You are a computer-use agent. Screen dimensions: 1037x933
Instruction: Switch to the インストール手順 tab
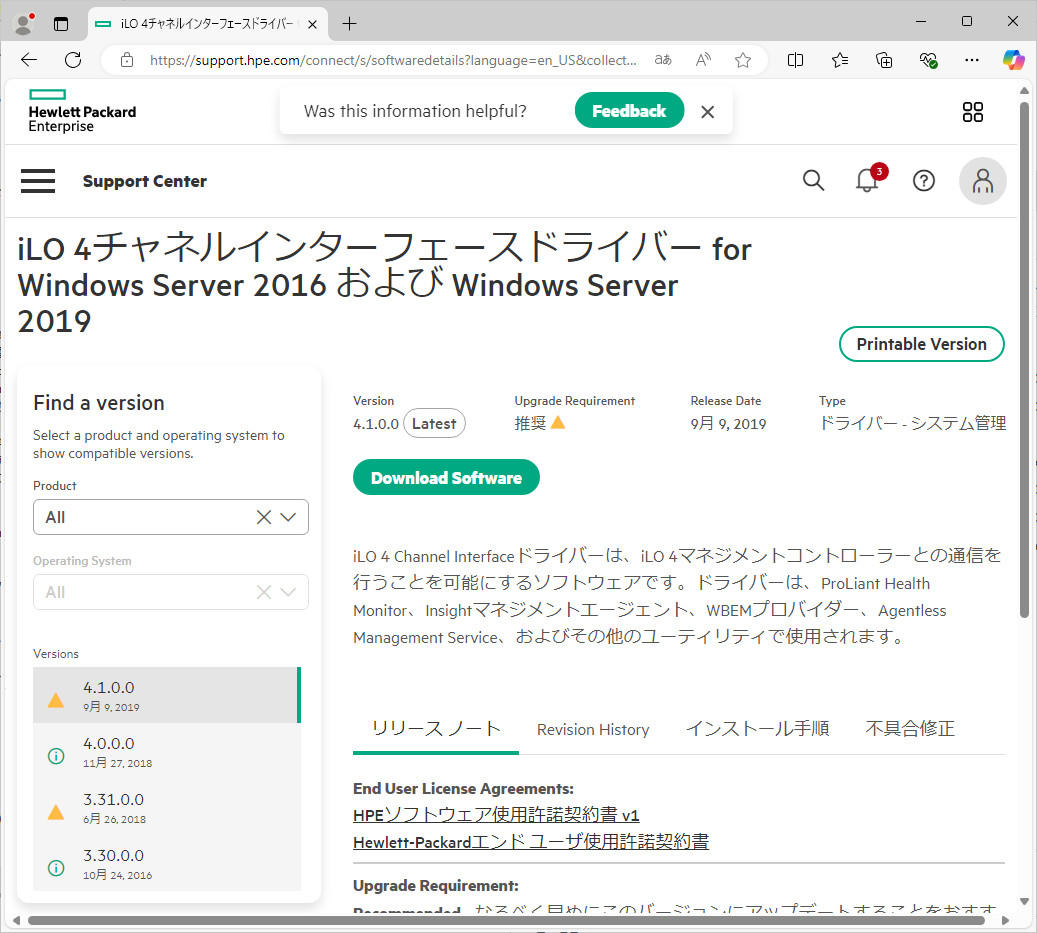tap(758, 729)
